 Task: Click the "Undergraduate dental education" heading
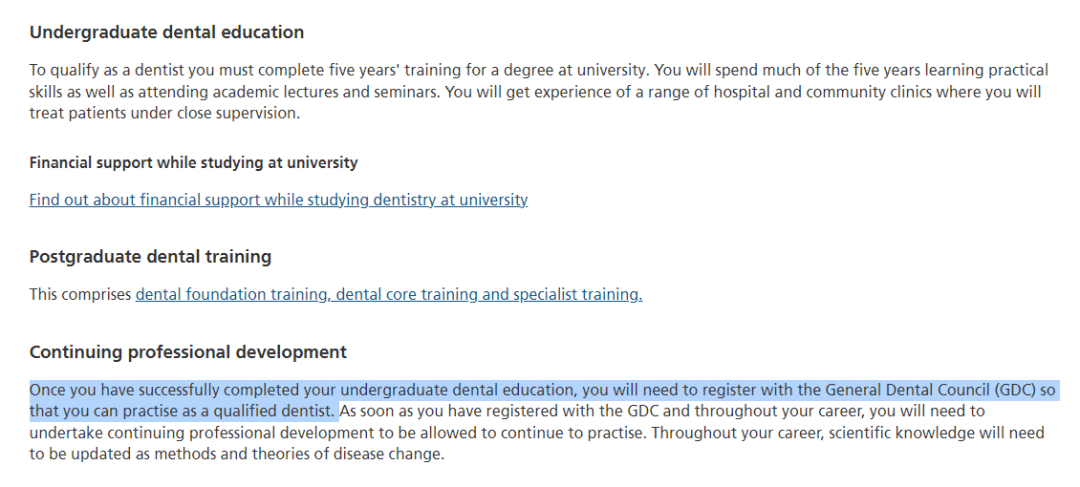pyautogui.click(x=166, y=33)
